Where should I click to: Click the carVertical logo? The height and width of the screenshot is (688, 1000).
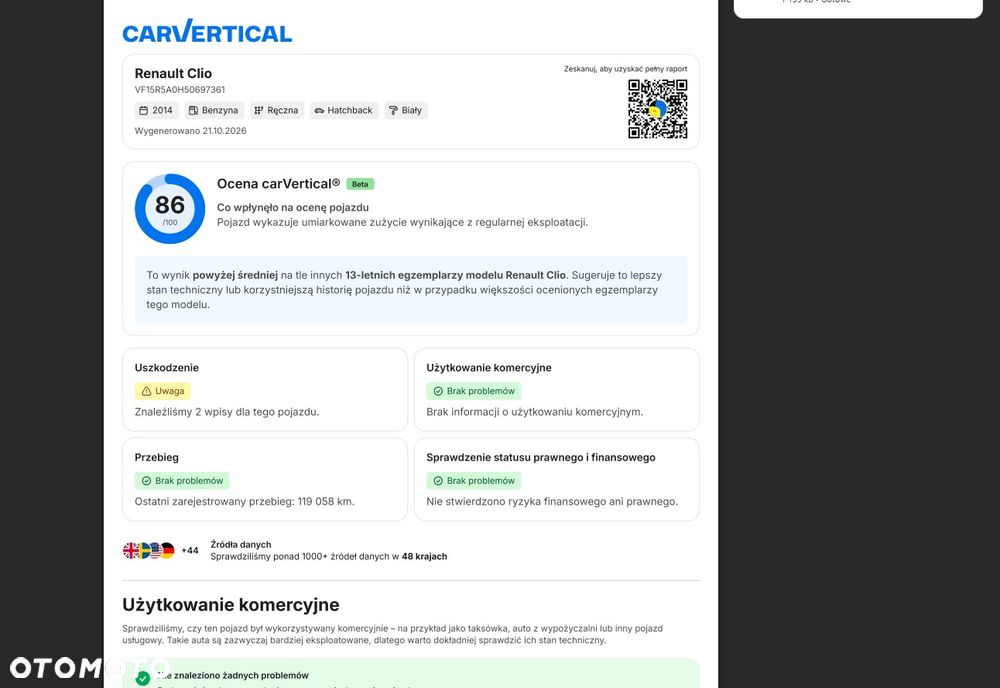[207, 31]
